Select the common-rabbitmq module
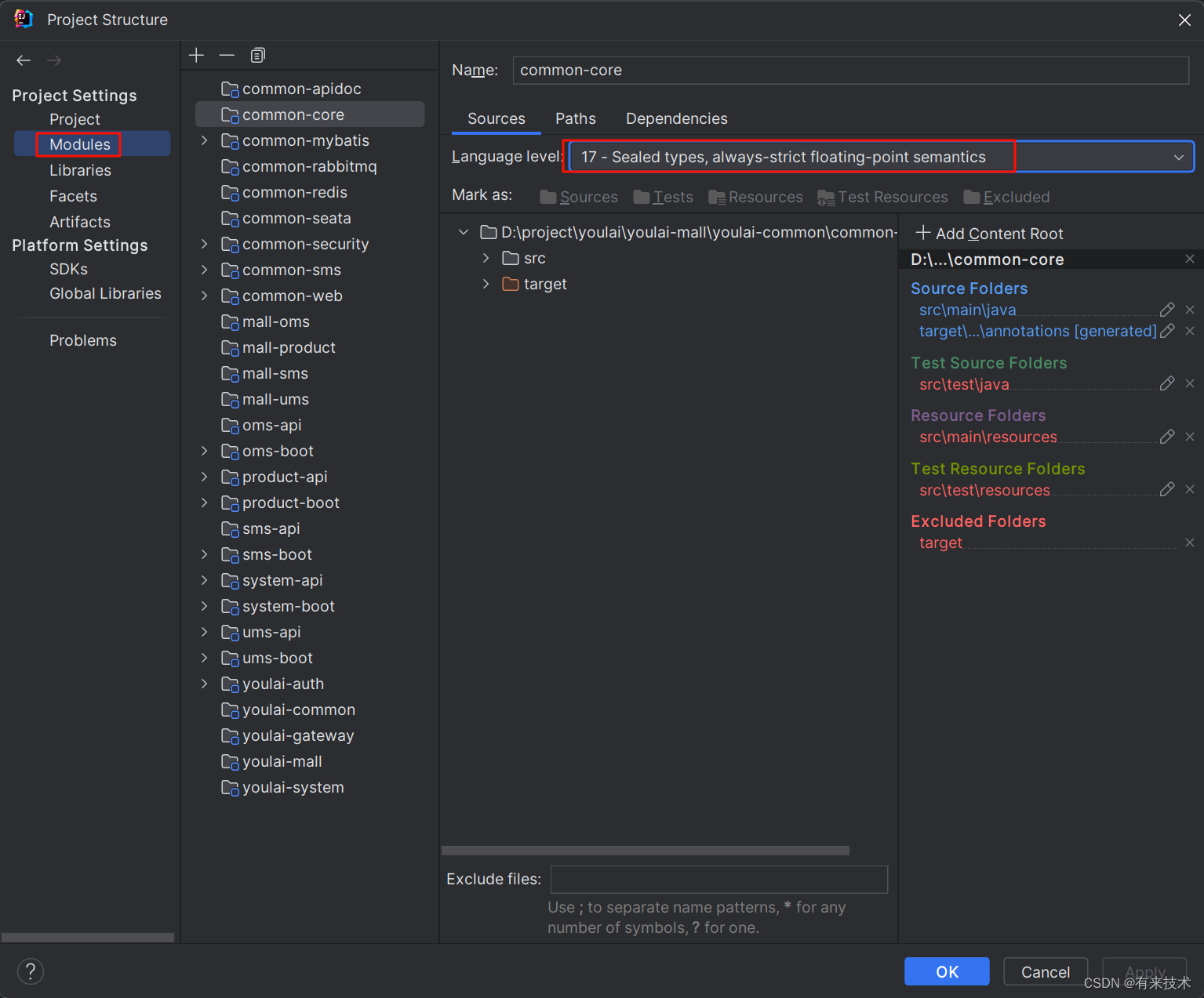Image resolution: width=1204 pixels, height=998 pixels. click(310, 166)
